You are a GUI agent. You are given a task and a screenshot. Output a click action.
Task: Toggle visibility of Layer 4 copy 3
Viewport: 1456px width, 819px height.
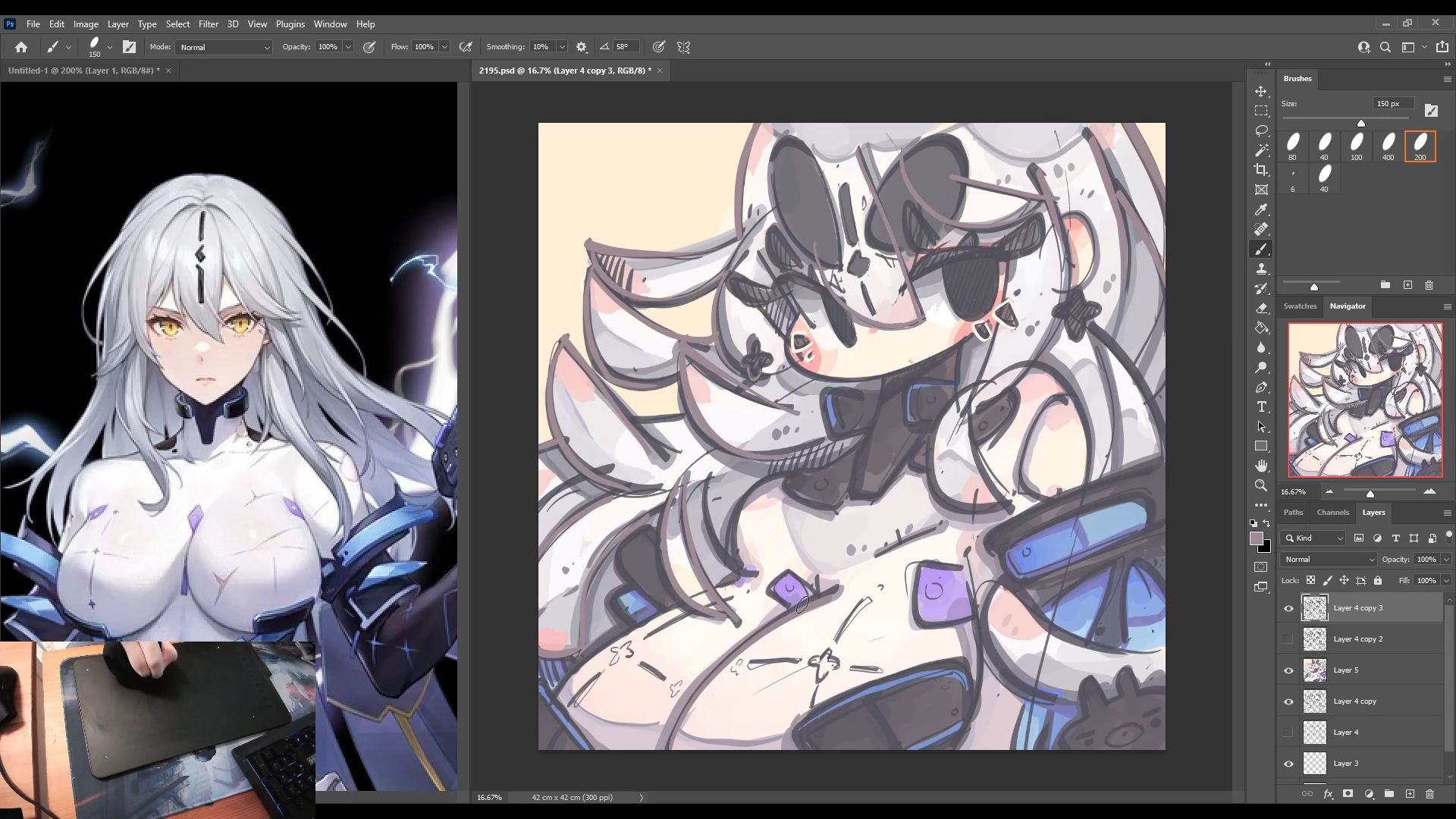pyautogui.click(x=1288, y=608)
